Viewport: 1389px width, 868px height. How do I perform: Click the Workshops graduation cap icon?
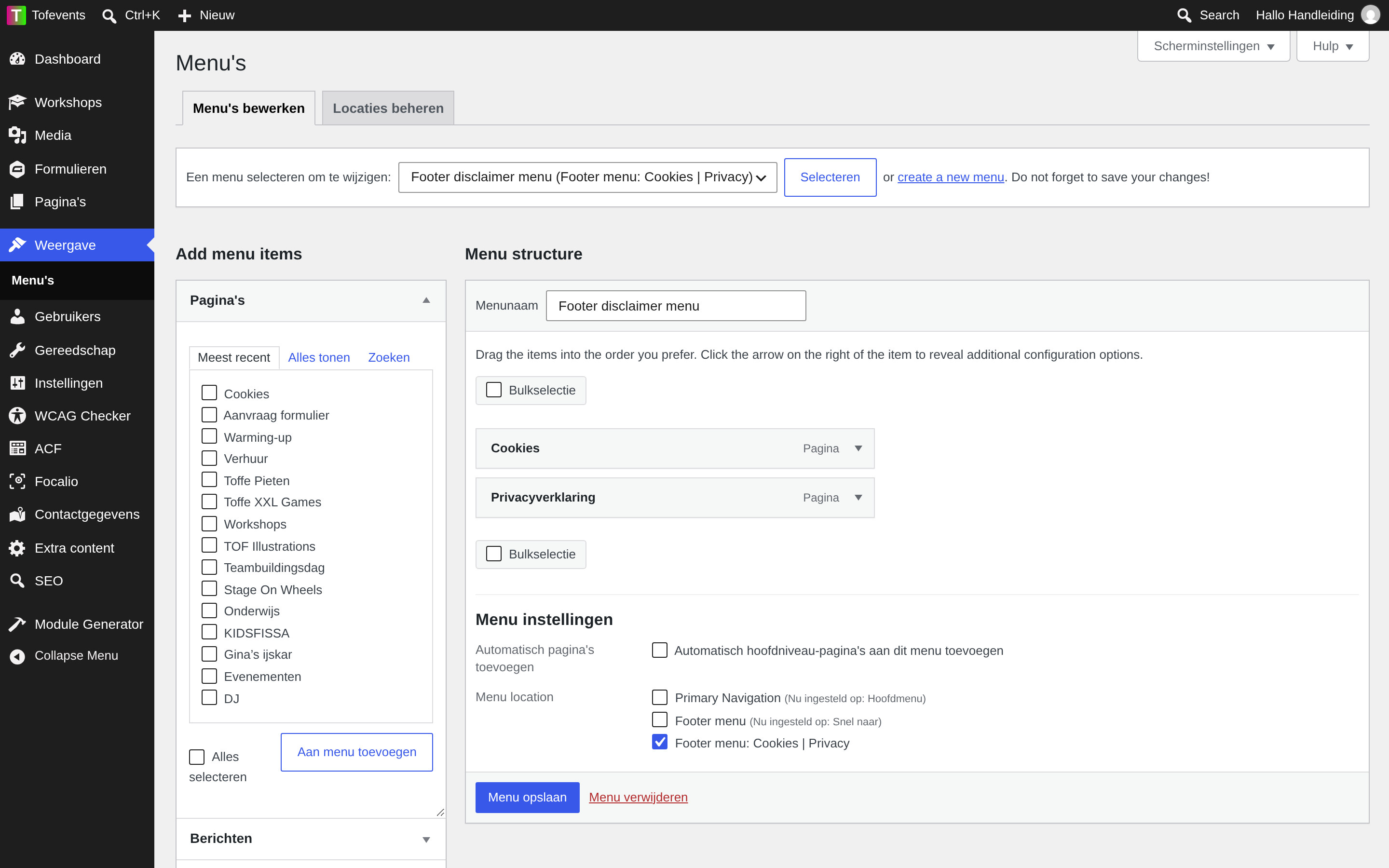[x=17, y=102]
